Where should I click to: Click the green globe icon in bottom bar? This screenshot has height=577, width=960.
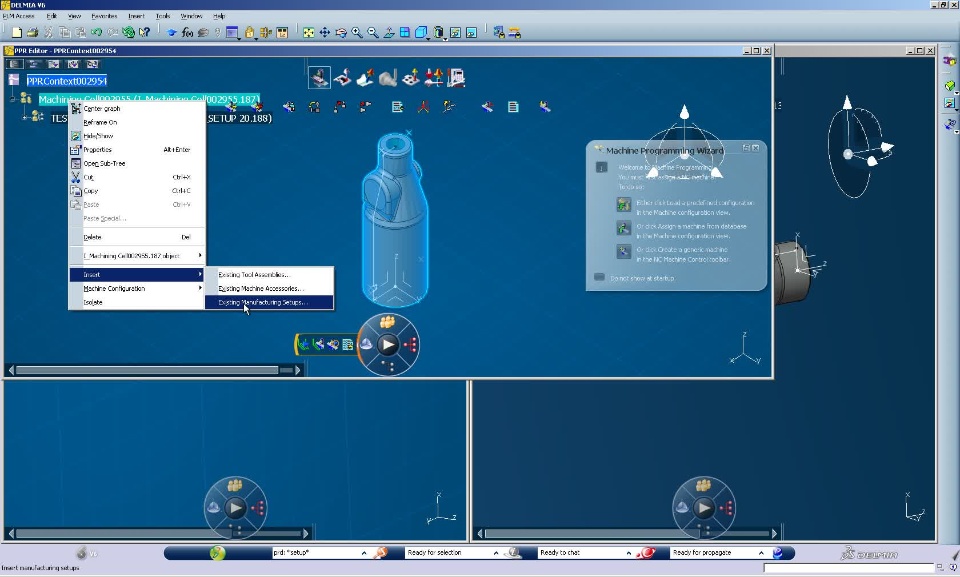tap(217, 553)
